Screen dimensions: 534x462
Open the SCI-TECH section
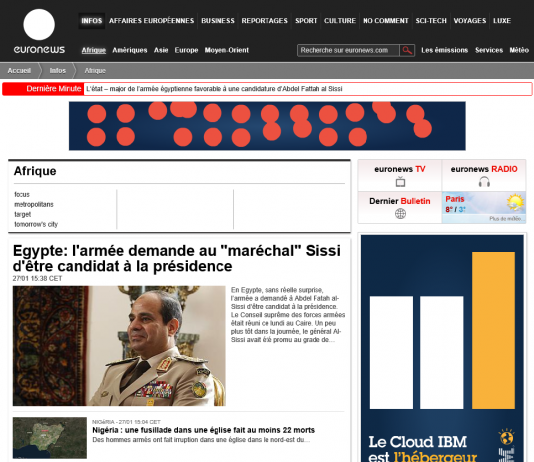(x=431, y=21)
